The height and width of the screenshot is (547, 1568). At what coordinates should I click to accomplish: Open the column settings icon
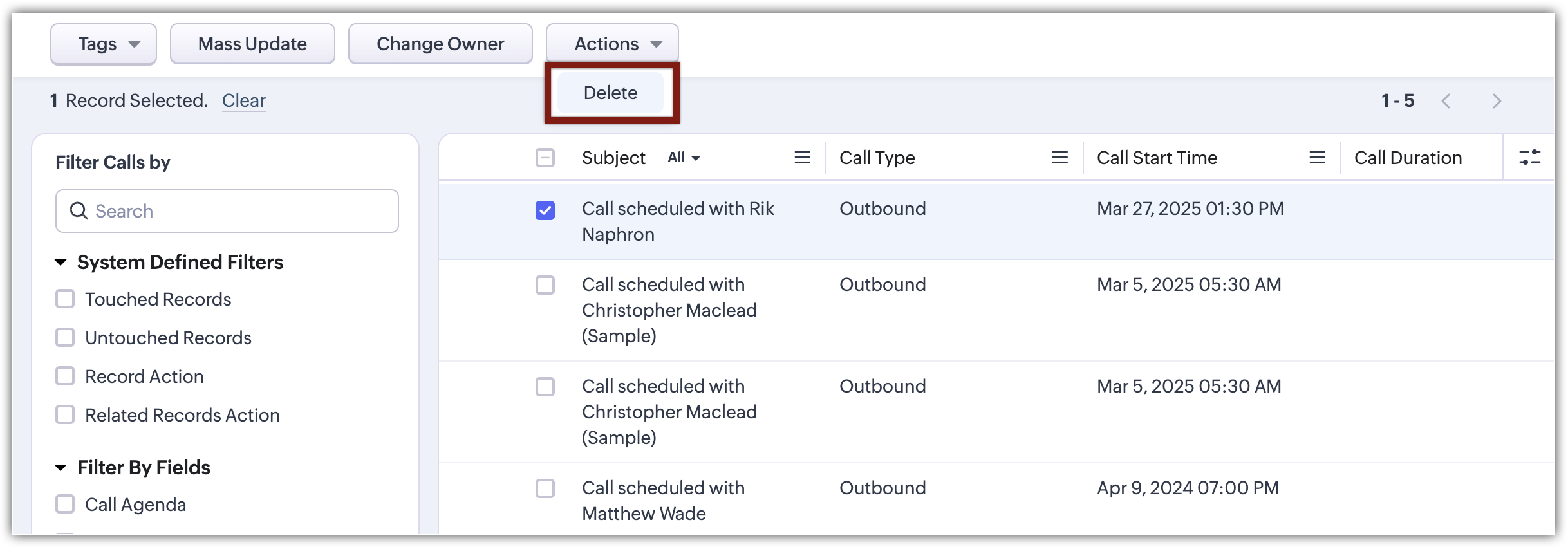[1529, 158]
